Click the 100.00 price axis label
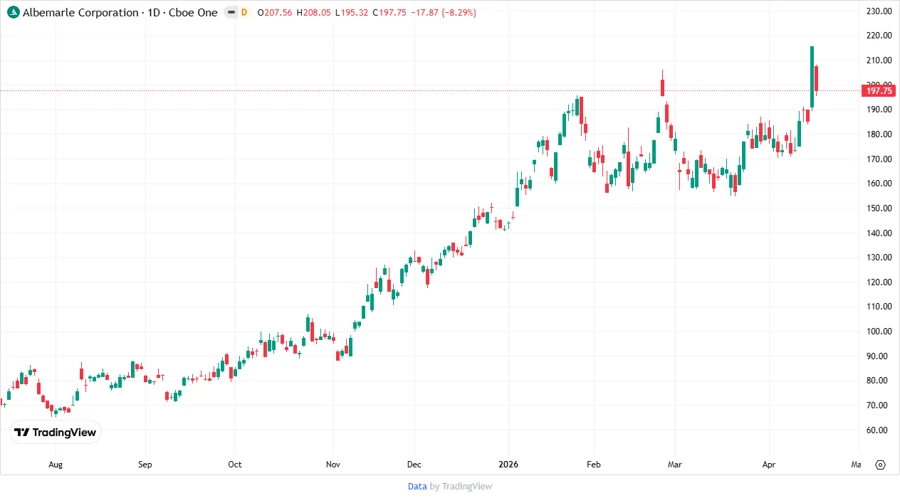Screen dimensions: 900x498 (879, 332)
